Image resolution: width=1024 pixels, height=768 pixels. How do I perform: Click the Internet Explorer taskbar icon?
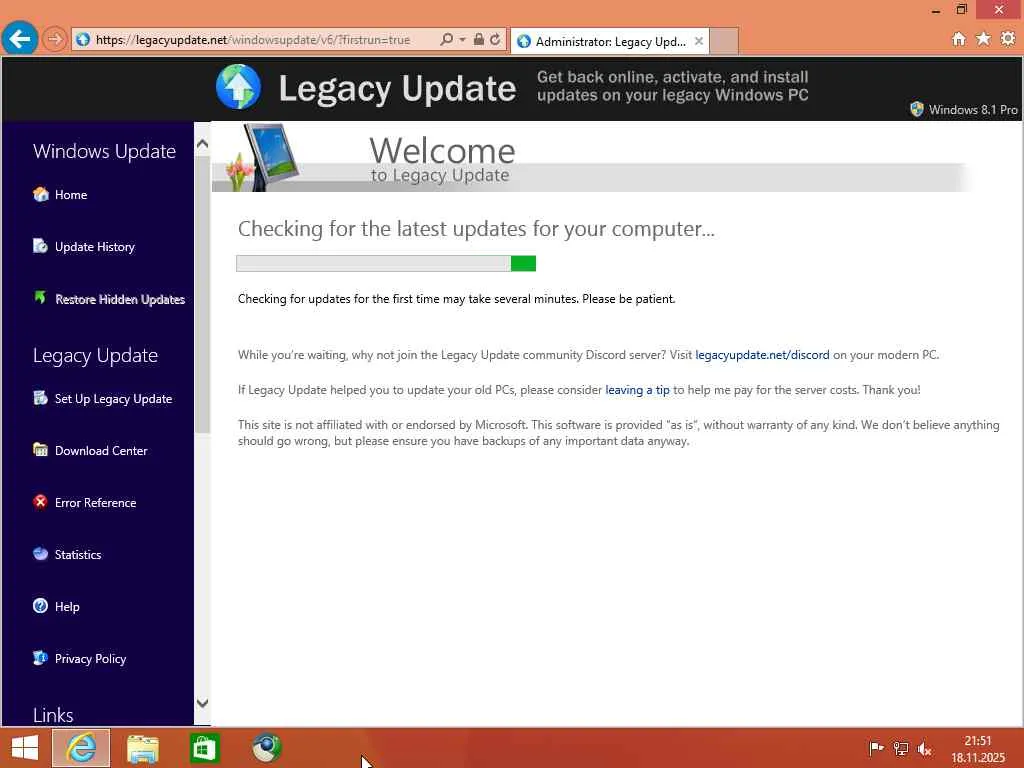point(81,748)
